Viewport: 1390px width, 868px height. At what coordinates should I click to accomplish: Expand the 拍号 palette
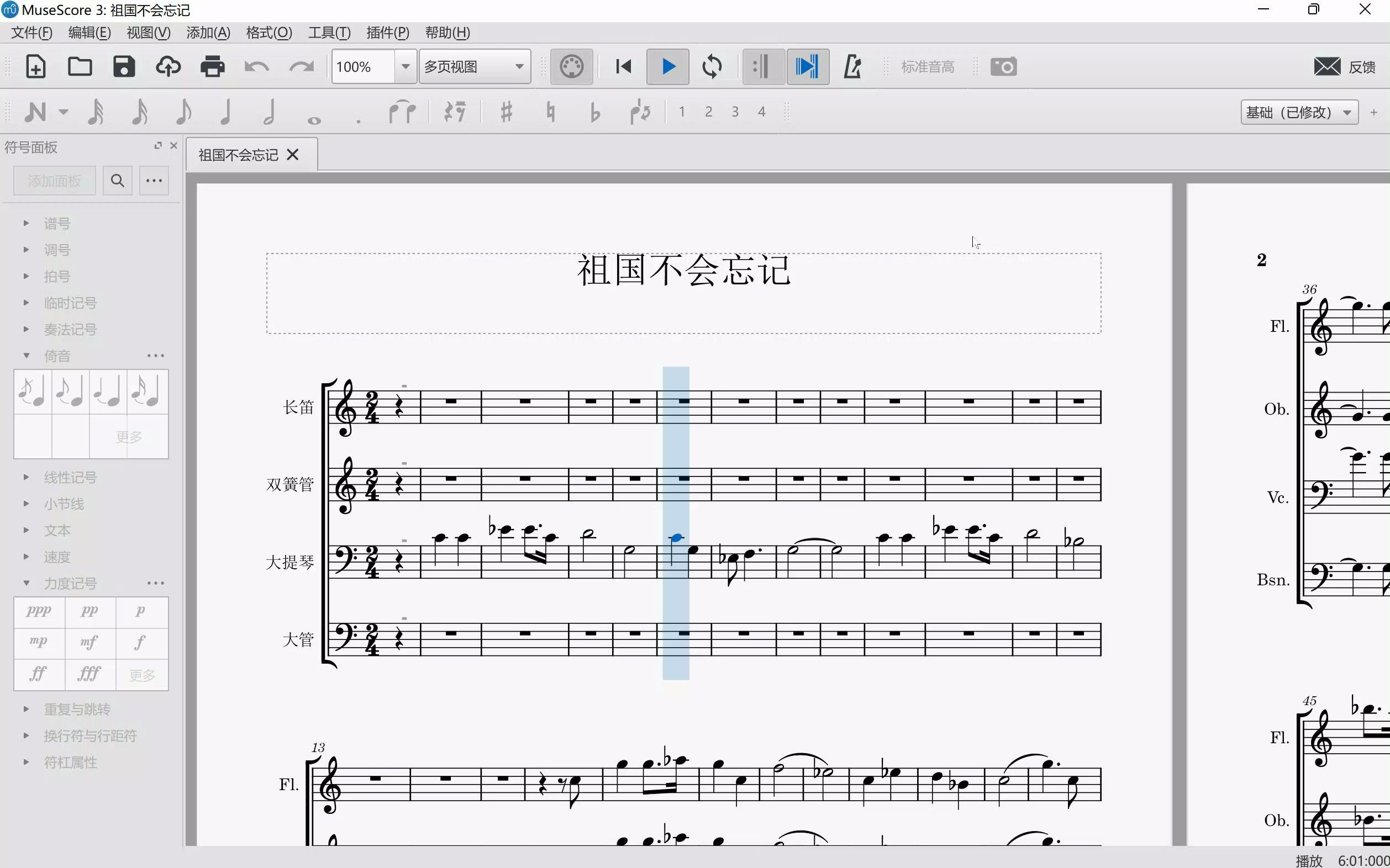[26, 276]
